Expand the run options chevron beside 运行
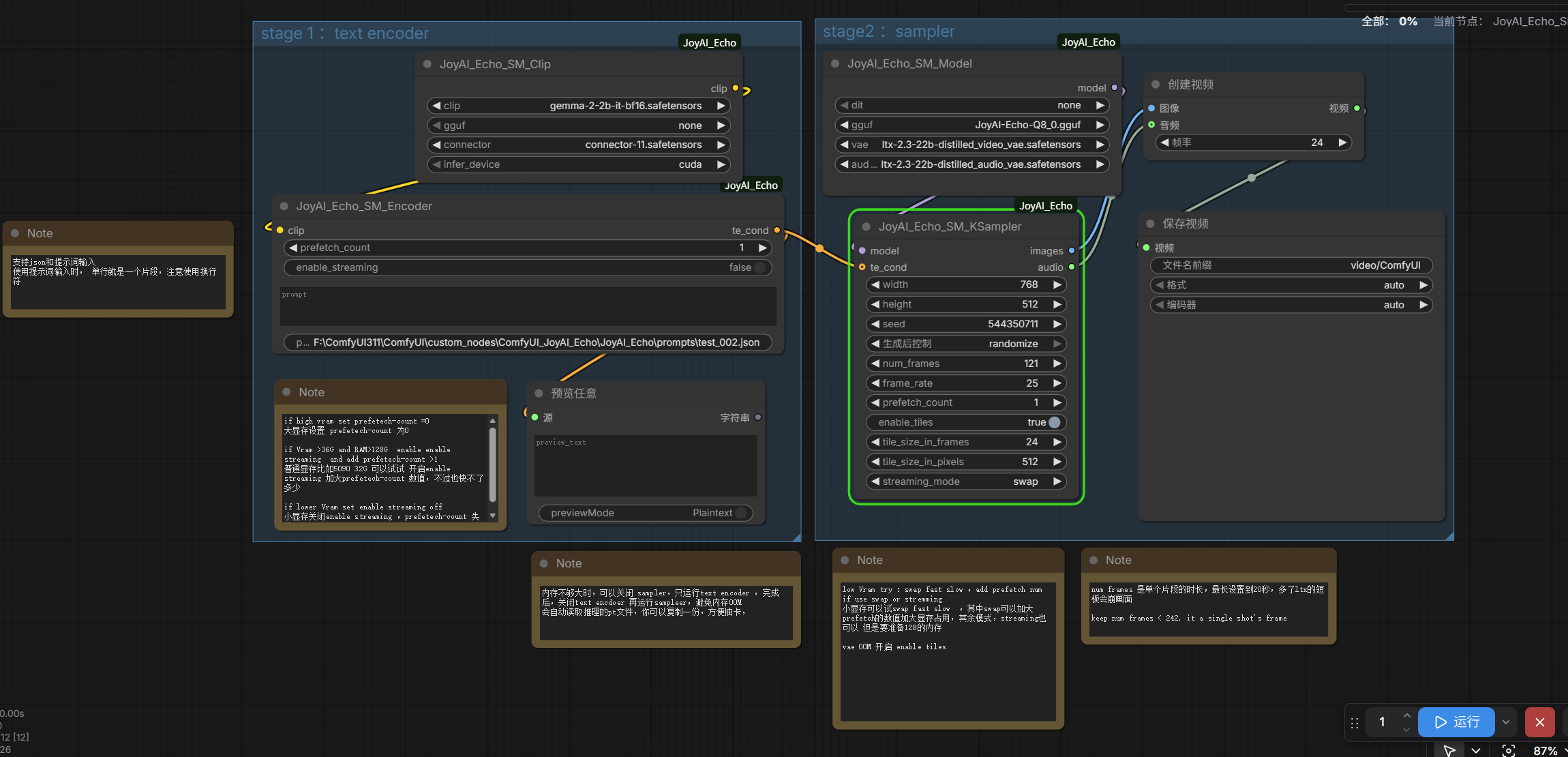Viewport: 1568px width, 757px height. 1506,722
